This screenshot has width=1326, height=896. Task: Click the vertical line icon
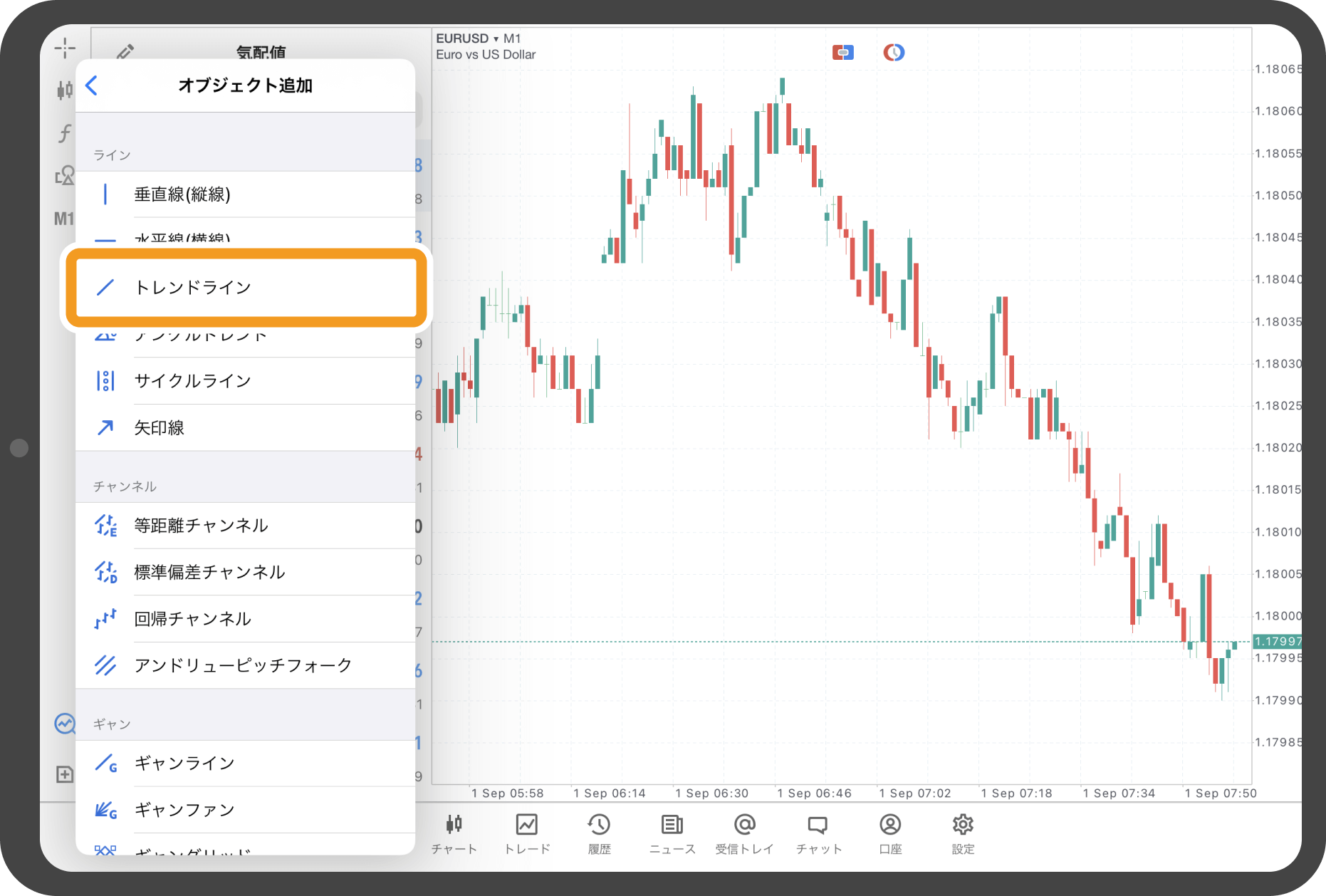click(105, 194)
